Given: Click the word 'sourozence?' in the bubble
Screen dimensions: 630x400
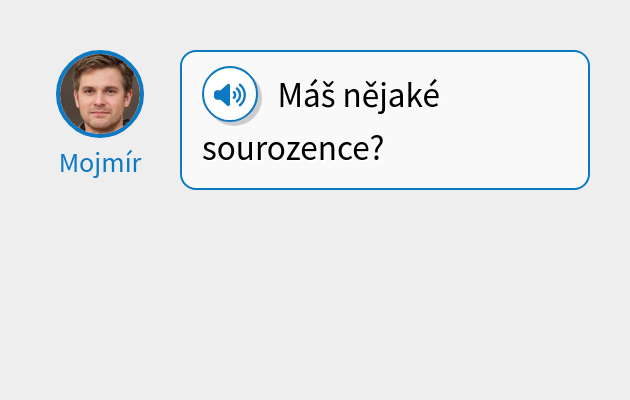Looking at the screenshot, I should 292,150.
